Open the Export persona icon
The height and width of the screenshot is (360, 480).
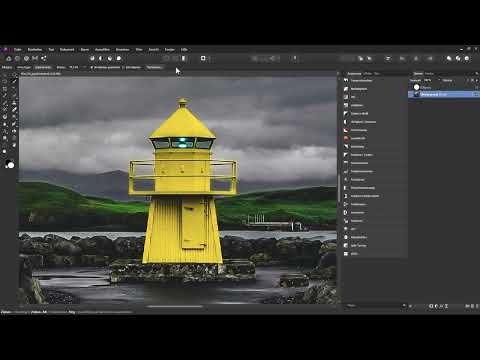[44, 58]
